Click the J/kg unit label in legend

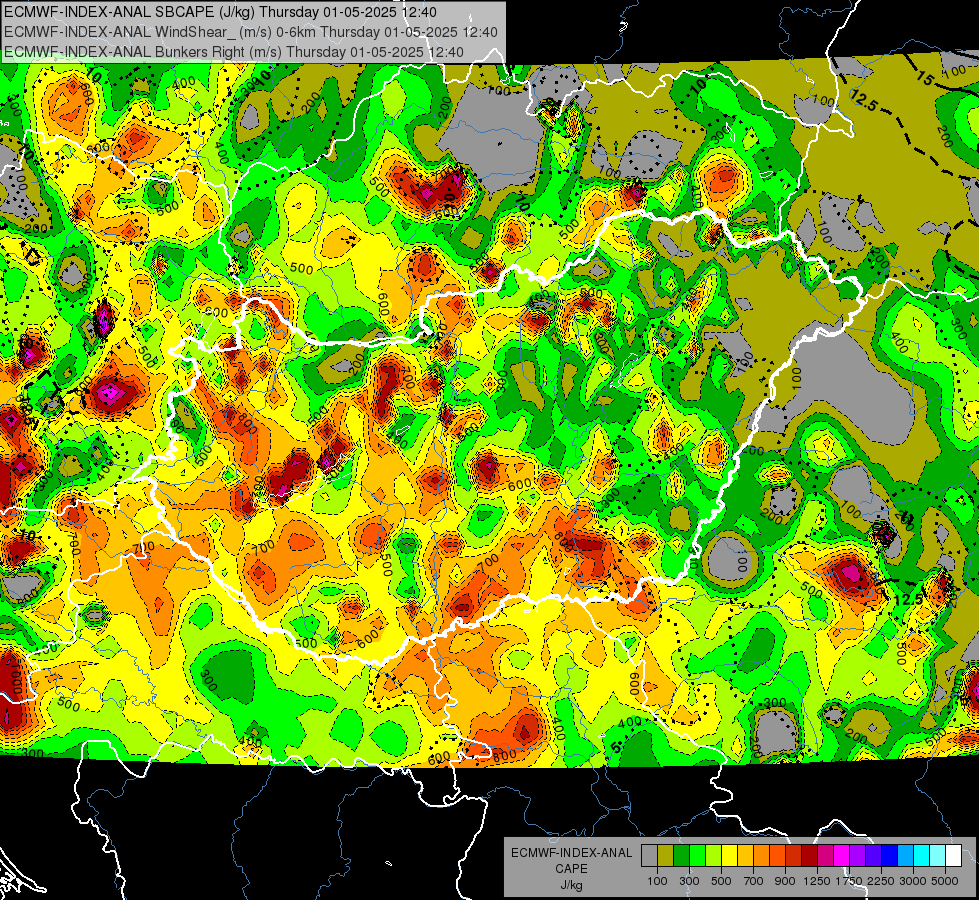pyautogui.click(x=571, y=885)
